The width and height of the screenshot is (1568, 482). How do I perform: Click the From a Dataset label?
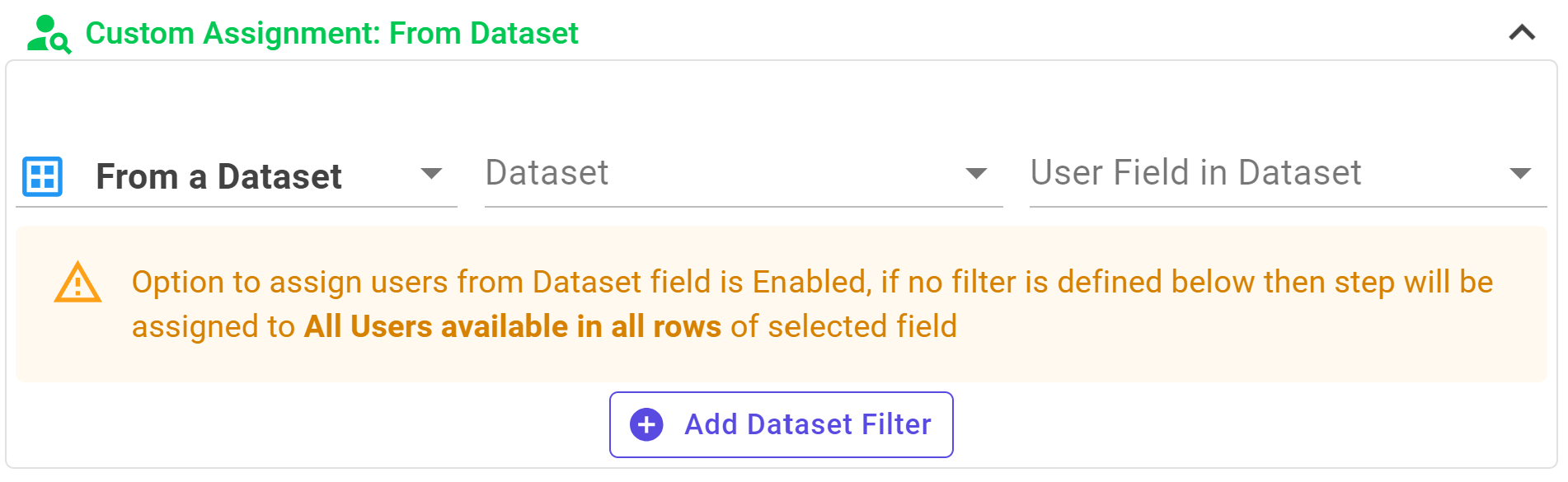coord(218,176)
